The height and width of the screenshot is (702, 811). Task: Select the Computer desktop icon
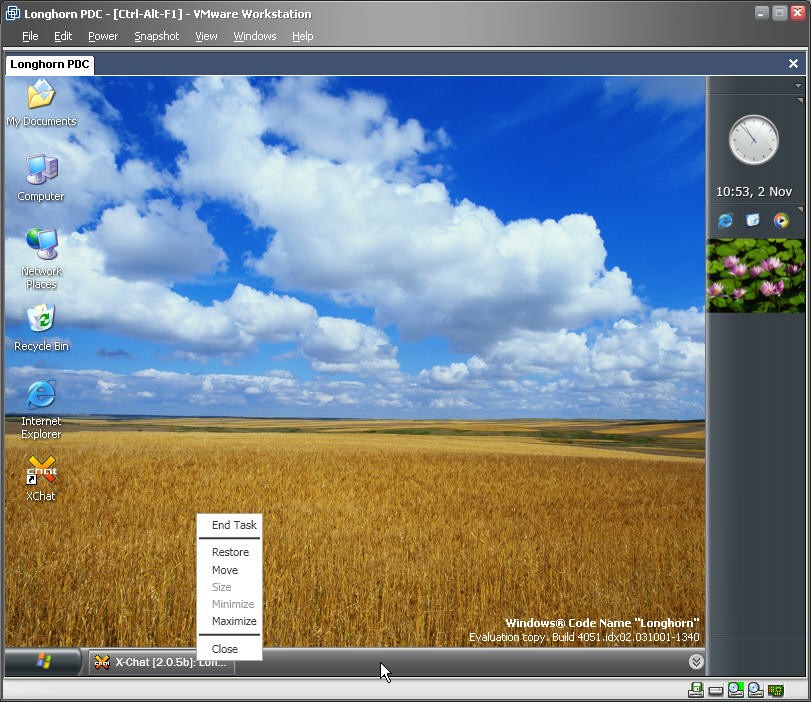(x=41, y=172)
